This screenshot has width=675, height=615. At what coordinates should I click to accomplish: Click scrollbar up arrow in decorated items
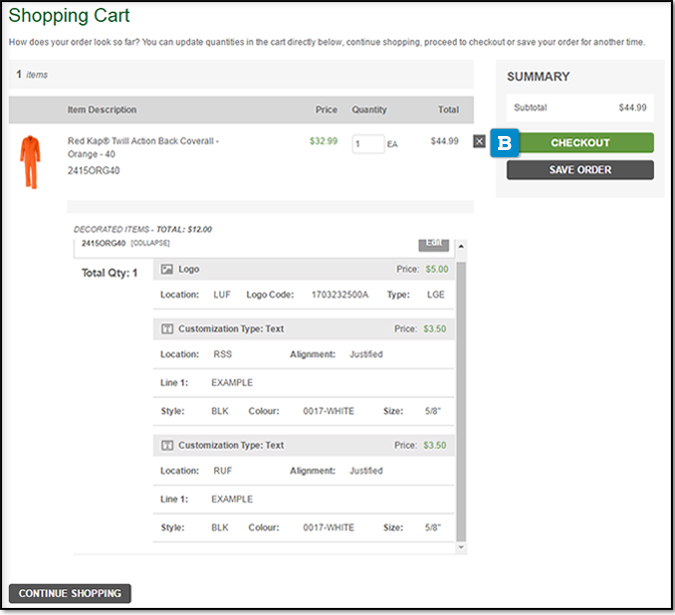pyautogui.click(x=461, y=245)
